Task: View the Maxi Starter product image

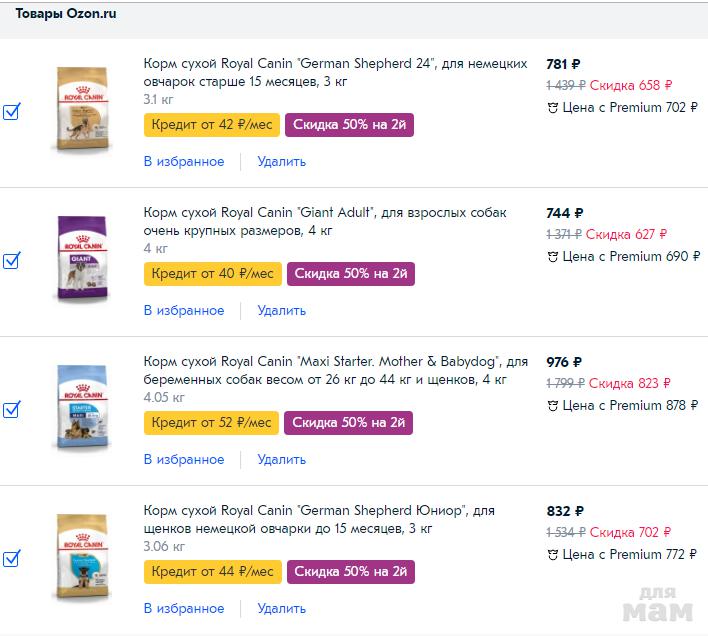Action: [83, 407]
